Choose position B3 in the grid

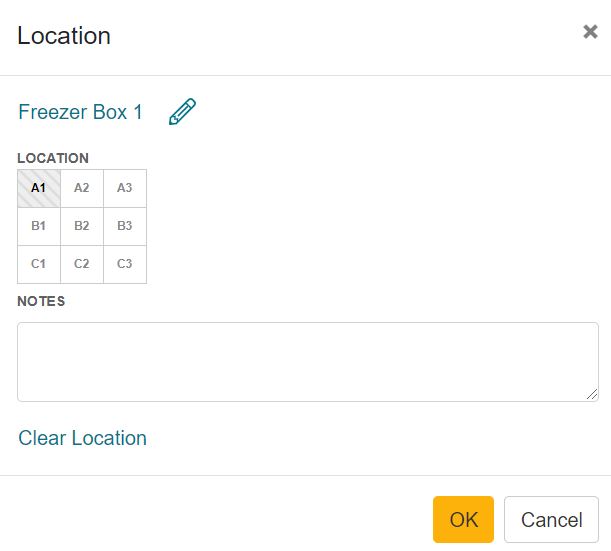pyautogui.click(x=125, y=226)
